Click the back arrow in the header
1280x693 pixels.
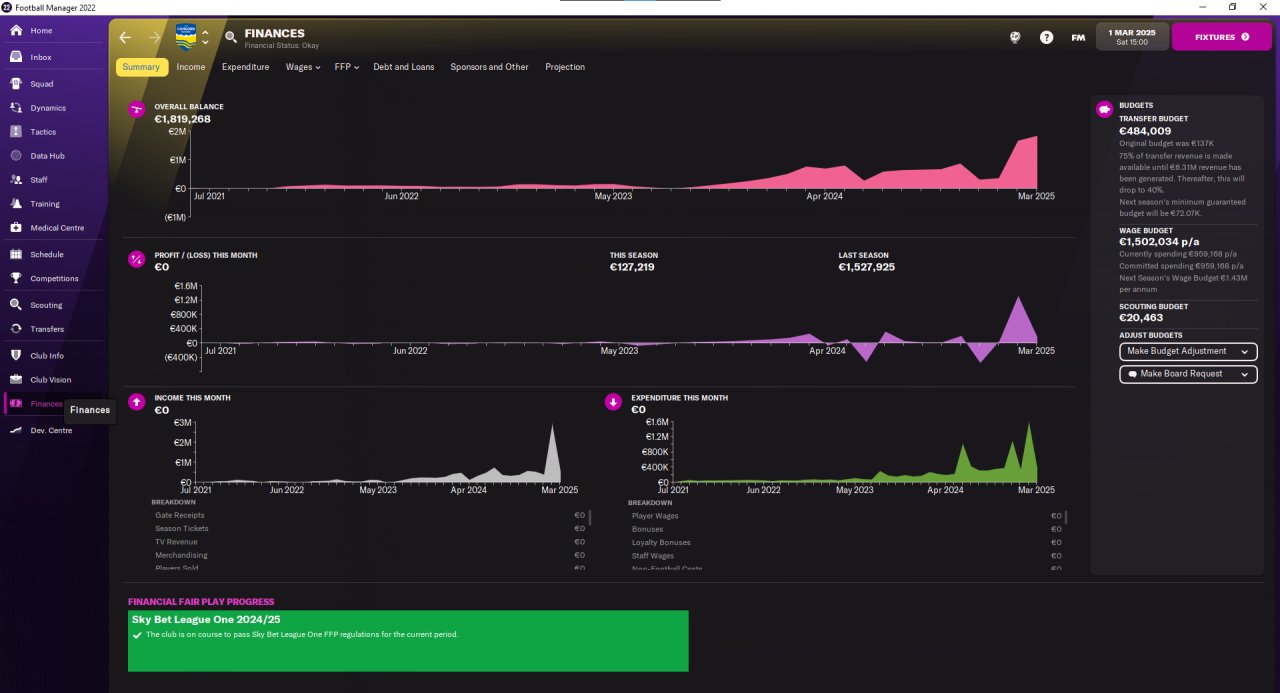[125, 37]
